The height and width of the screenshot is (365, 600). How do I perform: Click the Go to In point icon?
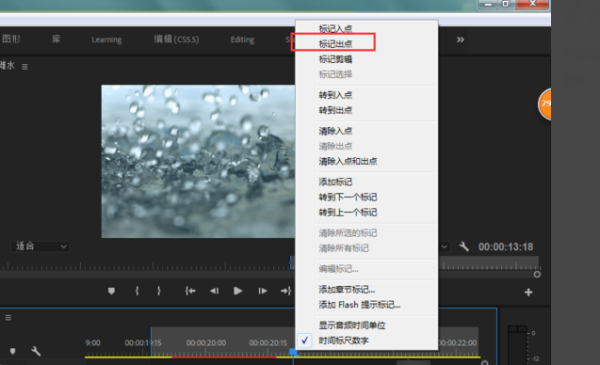click(x=190, y=291)
